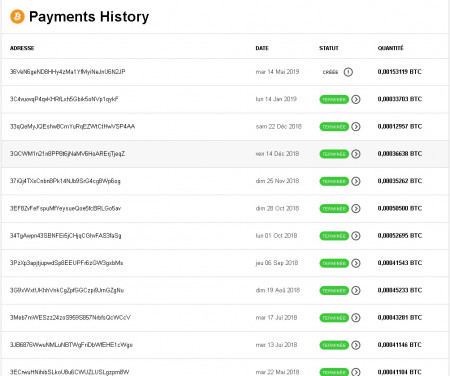Open arrow icon for 13 Jui 2018 payment

(356, 345)
